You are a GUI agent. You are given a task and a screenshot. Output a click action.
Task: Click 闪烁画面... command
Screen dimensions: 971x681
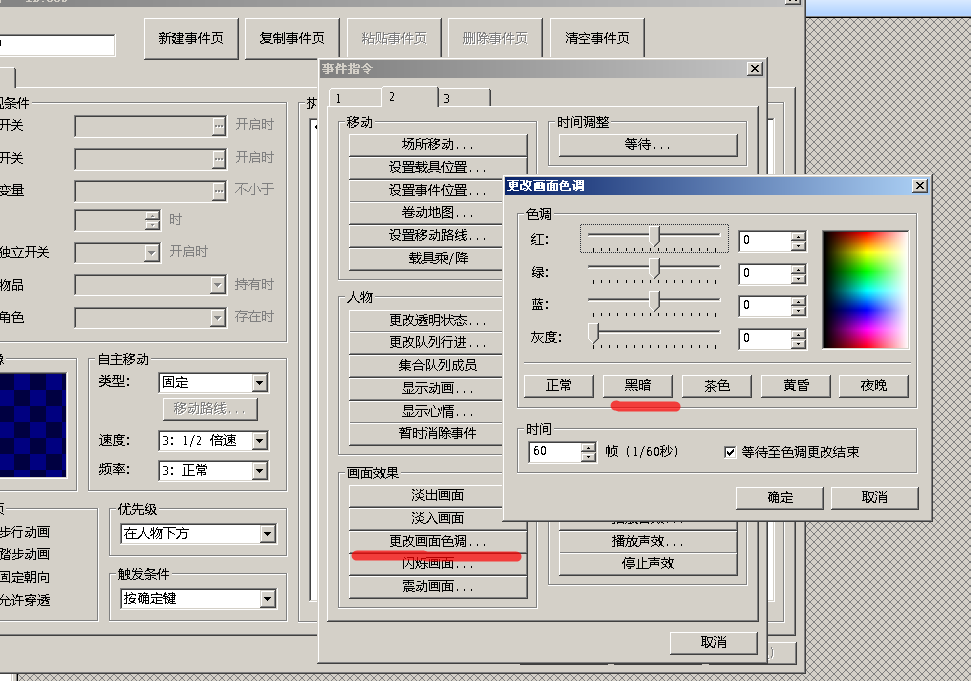(437, 564)
